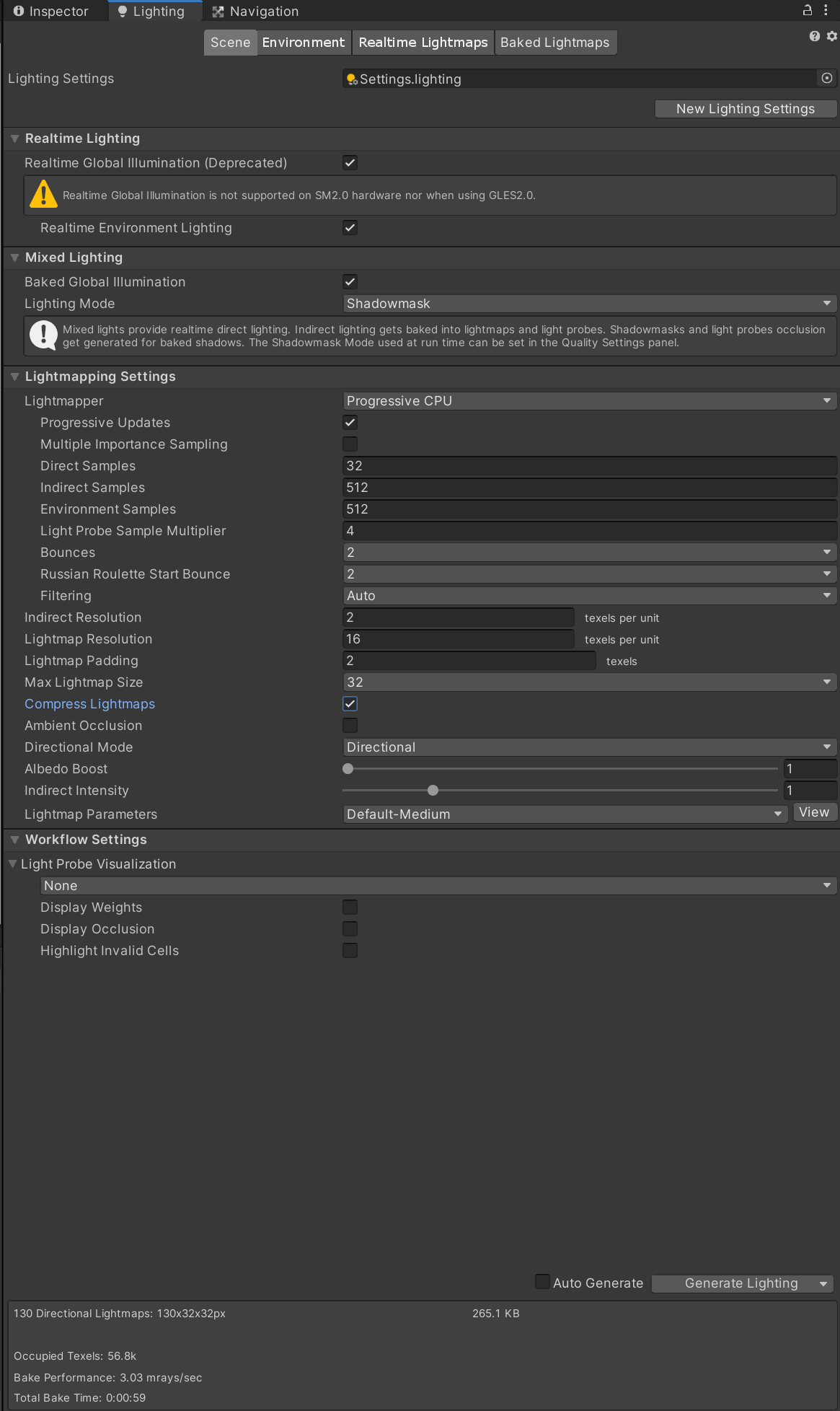Open the Lighting window settings gear
This screenshot has height=1411, width=840.
[832, 36]
